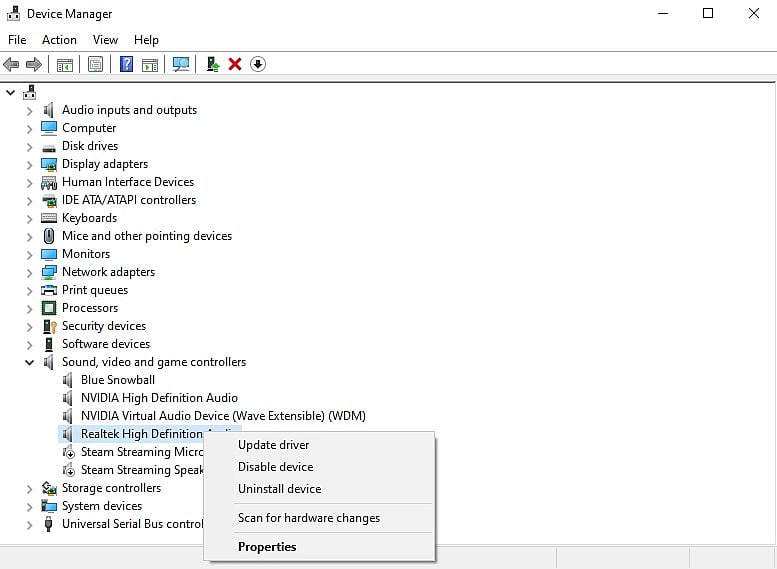Expand the Display adapters chevron
This screenshot has height=569, width=777.
(29, 165)
